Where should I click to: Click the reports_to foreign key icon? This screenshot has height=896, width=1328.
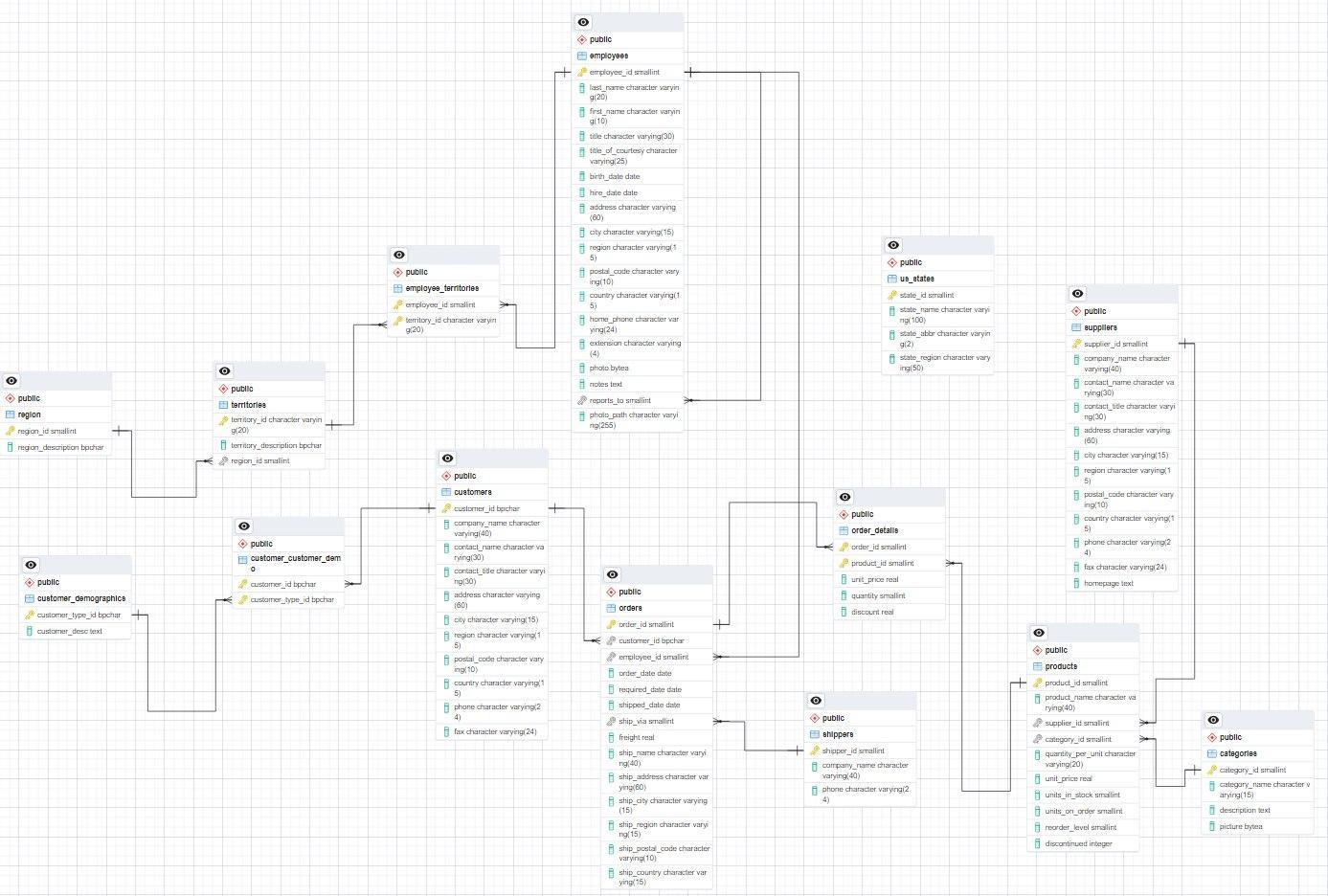tap(582, 400)
